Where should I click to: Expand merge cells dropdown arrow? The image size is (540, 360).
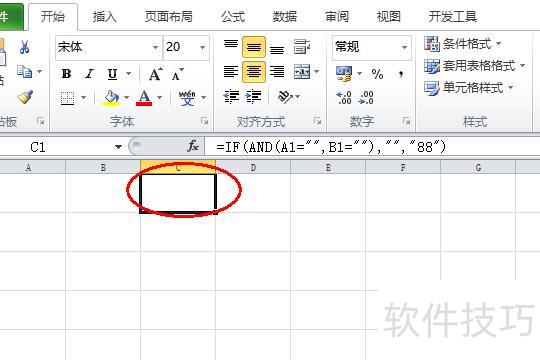point(316,72)
